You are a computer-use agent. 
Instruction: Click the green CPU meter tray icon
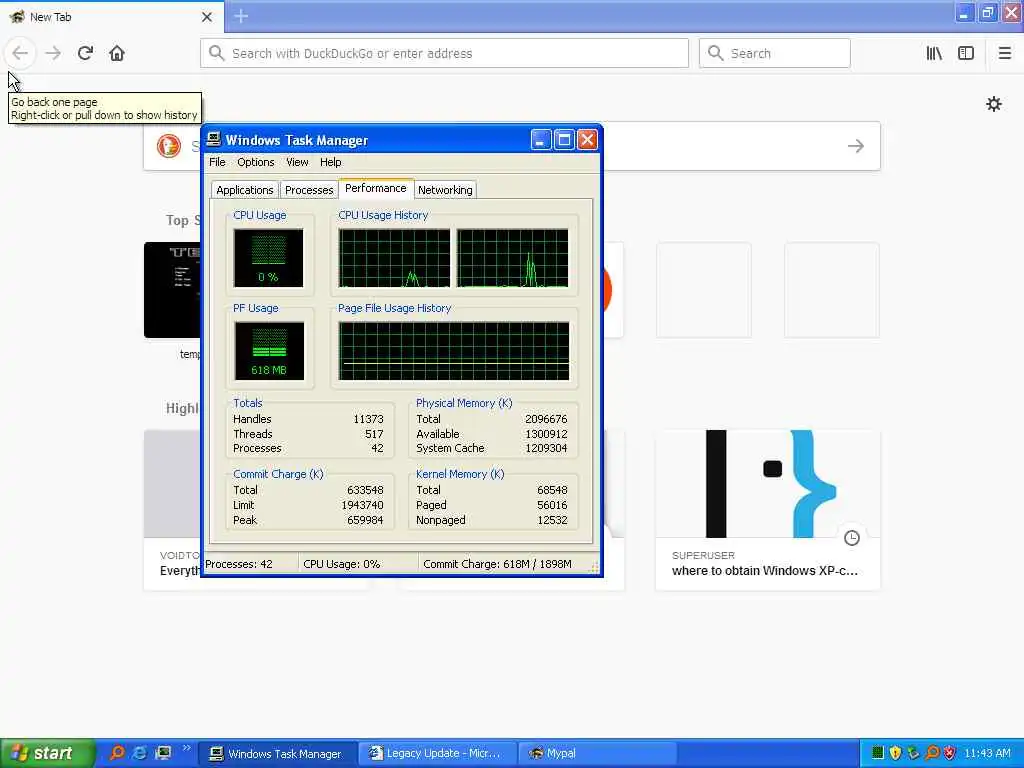878,753
